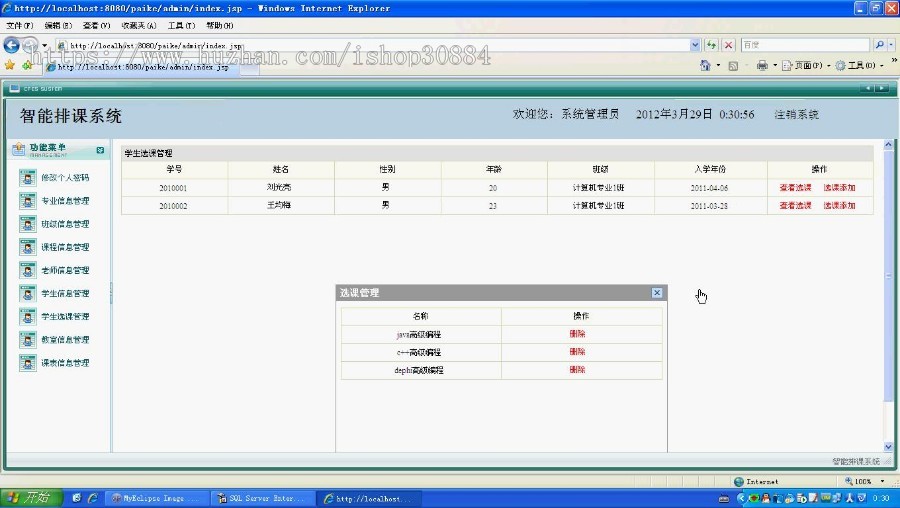The height and width of the screenshot is (508, 900).
Task: Open the 文件(F) menu
Action: [x=20, y=26]
